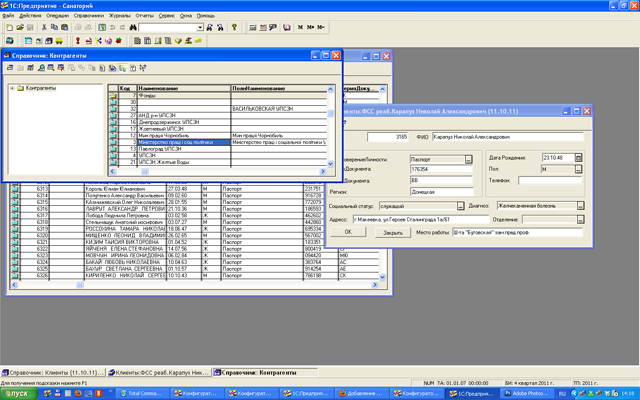Click the Copy icon in main toolbar
640x400 pixels.
tap(54, 27)
